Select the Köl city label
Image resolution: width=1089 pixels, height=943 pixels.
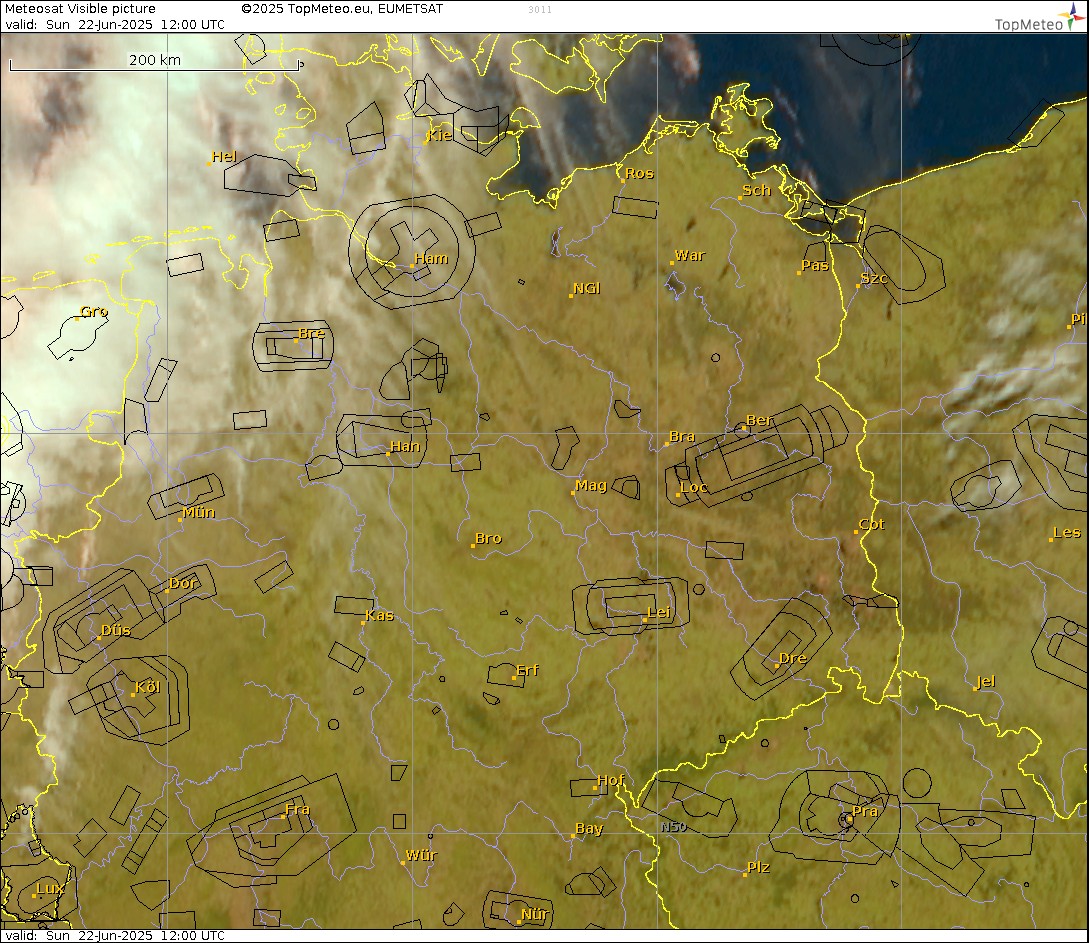click(x=147, y=687)
